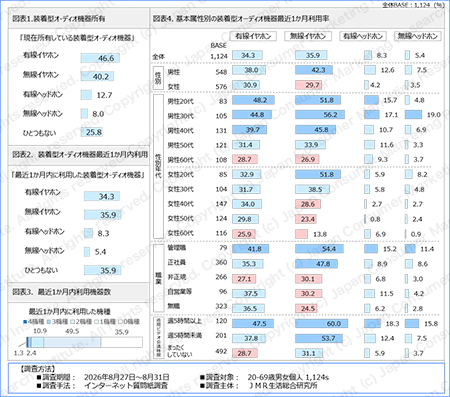Click the 女性60代 row label
450x397 pixels.
[180, 233]
